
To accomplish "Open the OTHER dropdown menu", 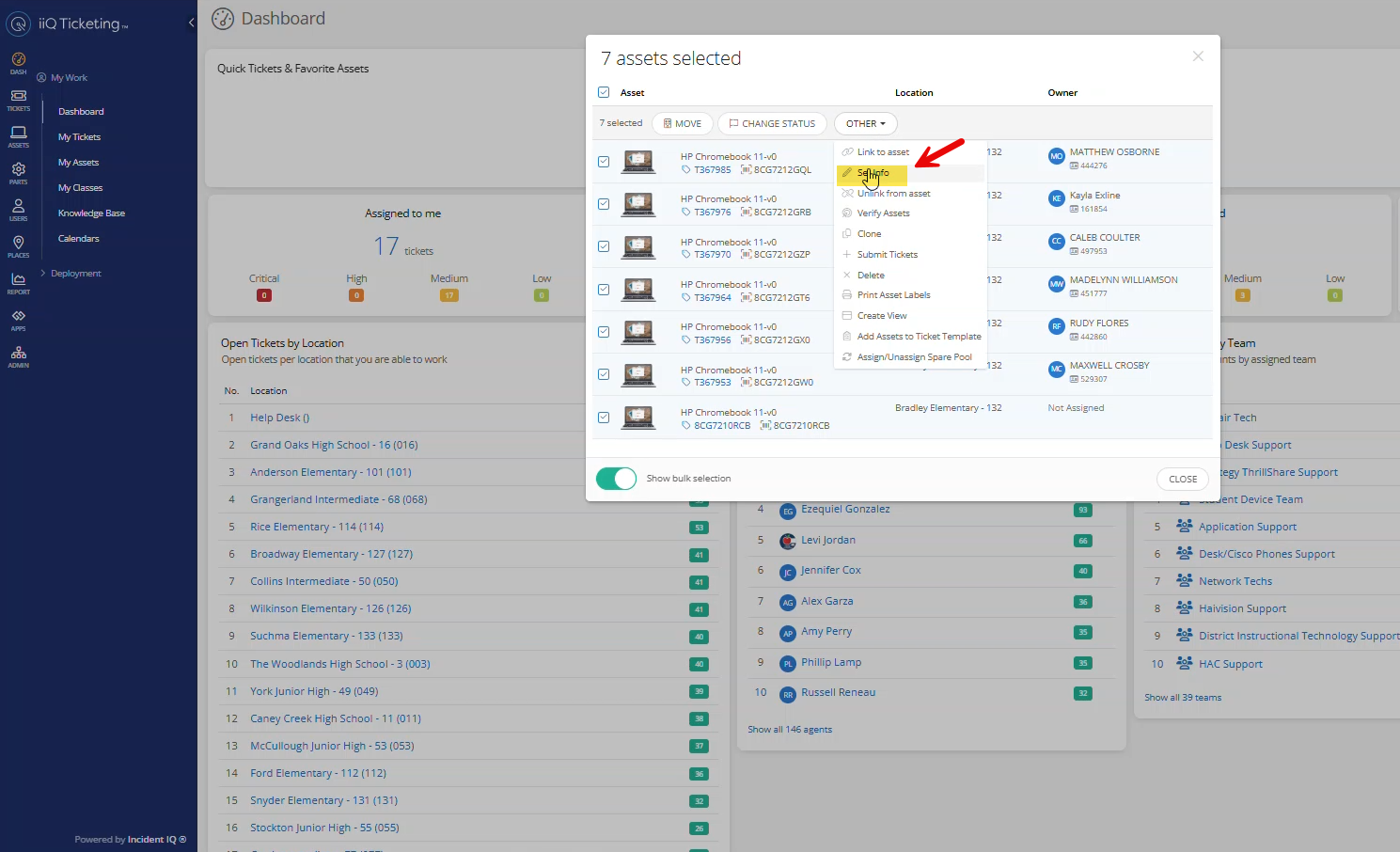I will pyautogui.click(x=864, y=123).
